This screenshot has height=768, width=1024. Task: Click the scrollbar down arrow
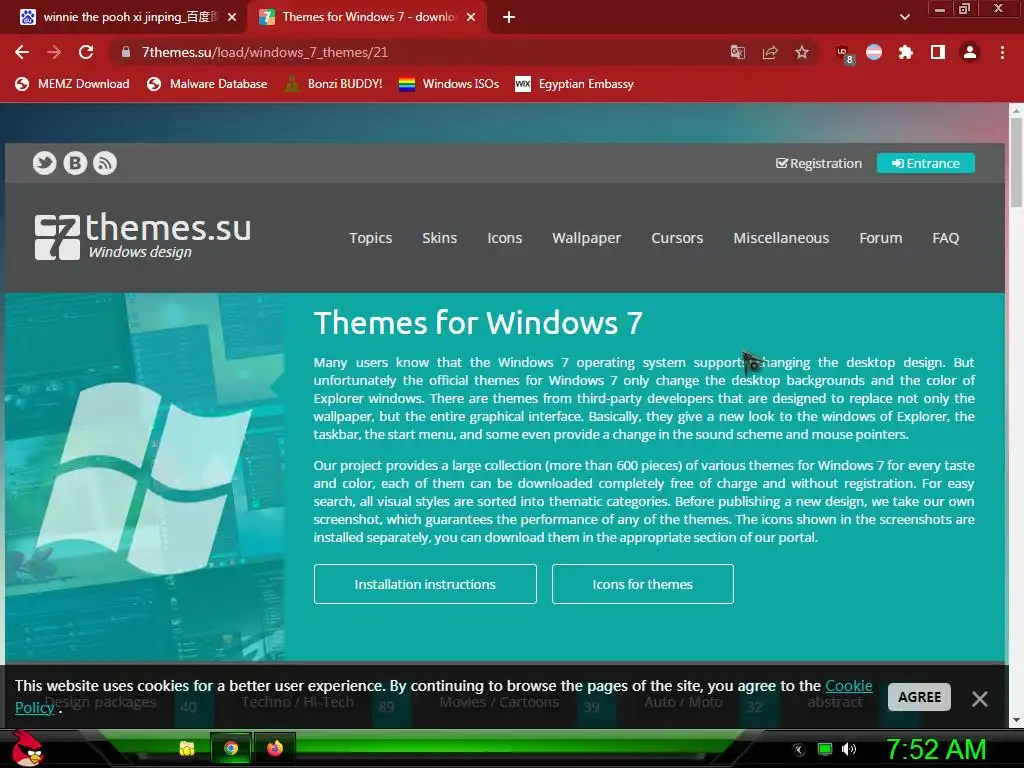pos(1016,720)
